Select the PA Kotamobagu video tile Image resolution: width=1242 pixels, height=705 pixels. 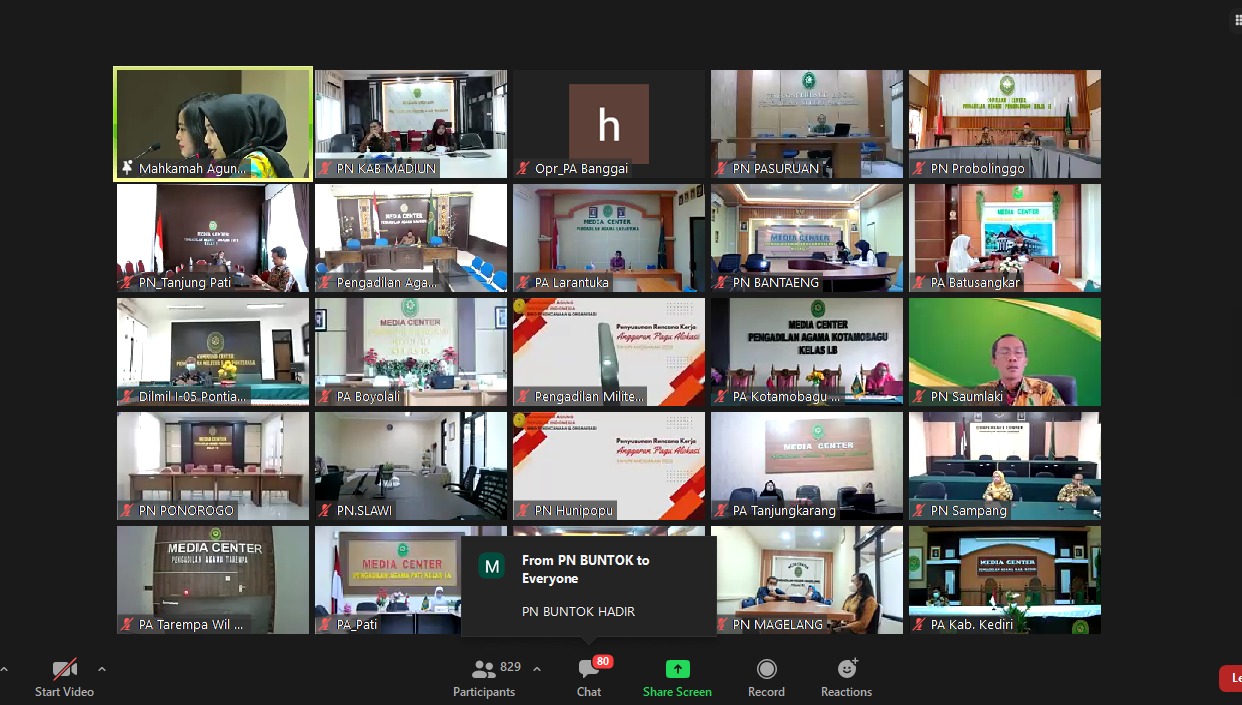(806, 350)
